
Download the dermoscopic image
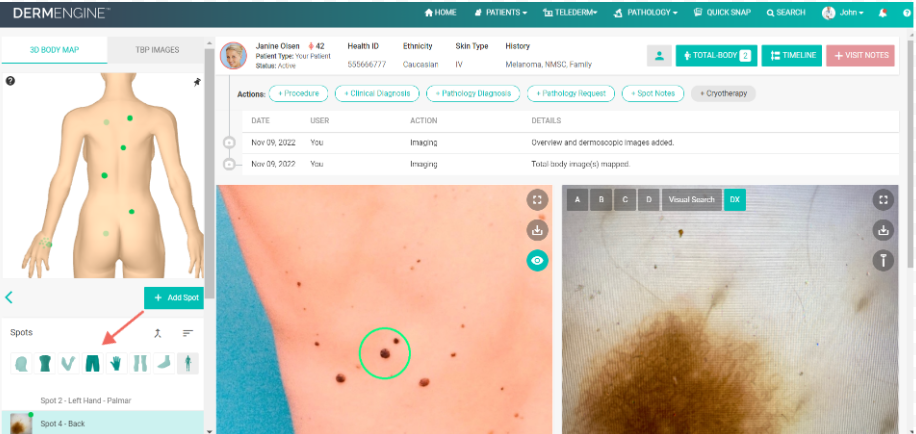(883, 230)
